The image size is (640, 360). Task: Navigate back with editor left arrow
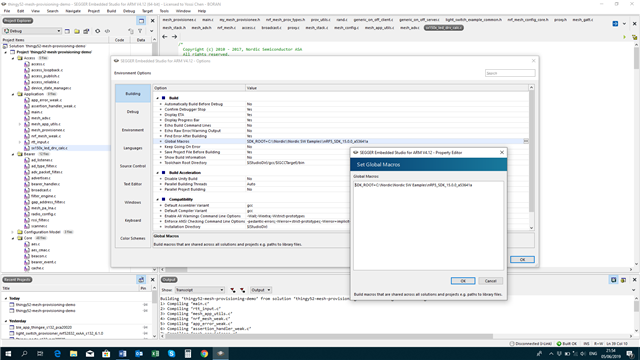(165, 37)
